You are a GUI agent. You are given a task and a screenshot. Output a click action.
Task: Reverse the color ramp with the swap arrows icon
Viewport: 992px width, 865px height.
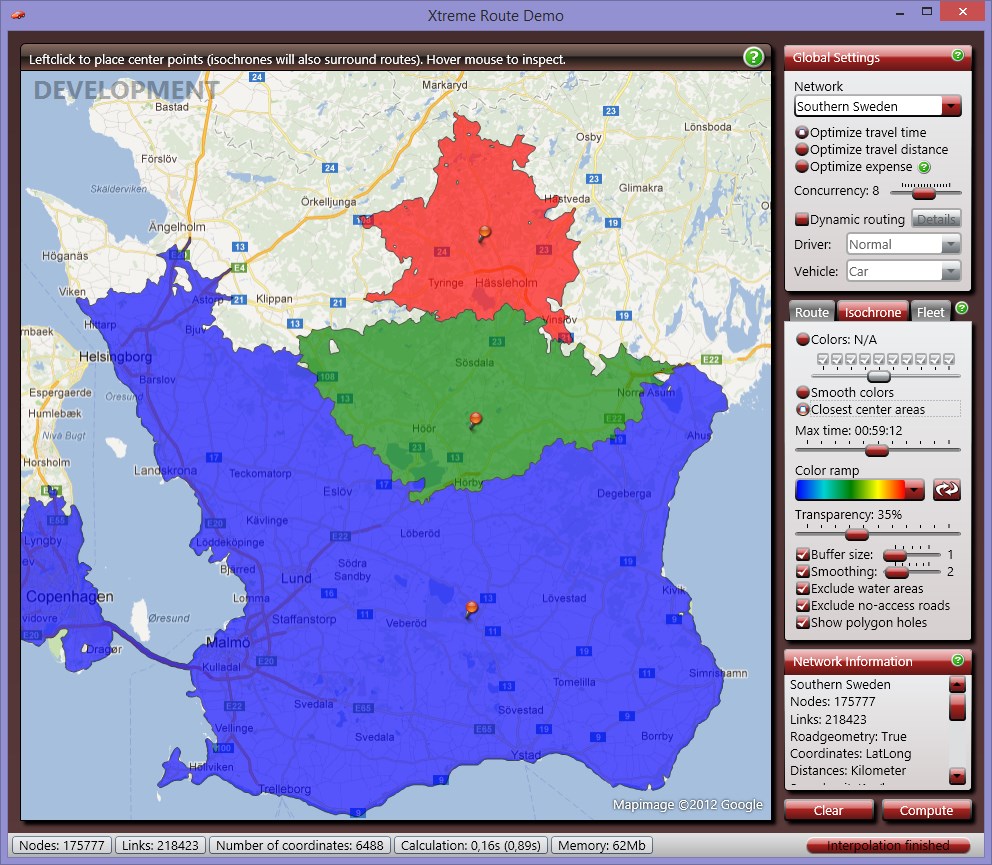point(946,489)
